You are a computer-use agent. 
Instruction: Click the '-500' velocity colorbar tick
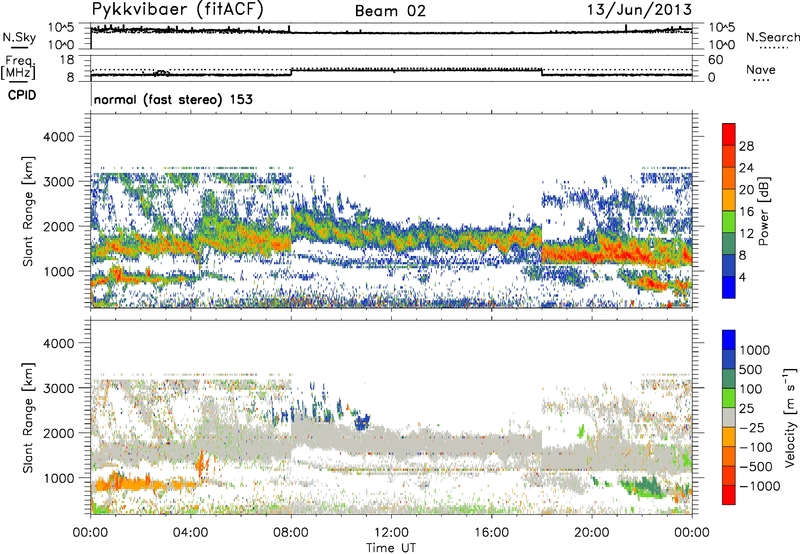click(755, 466)
